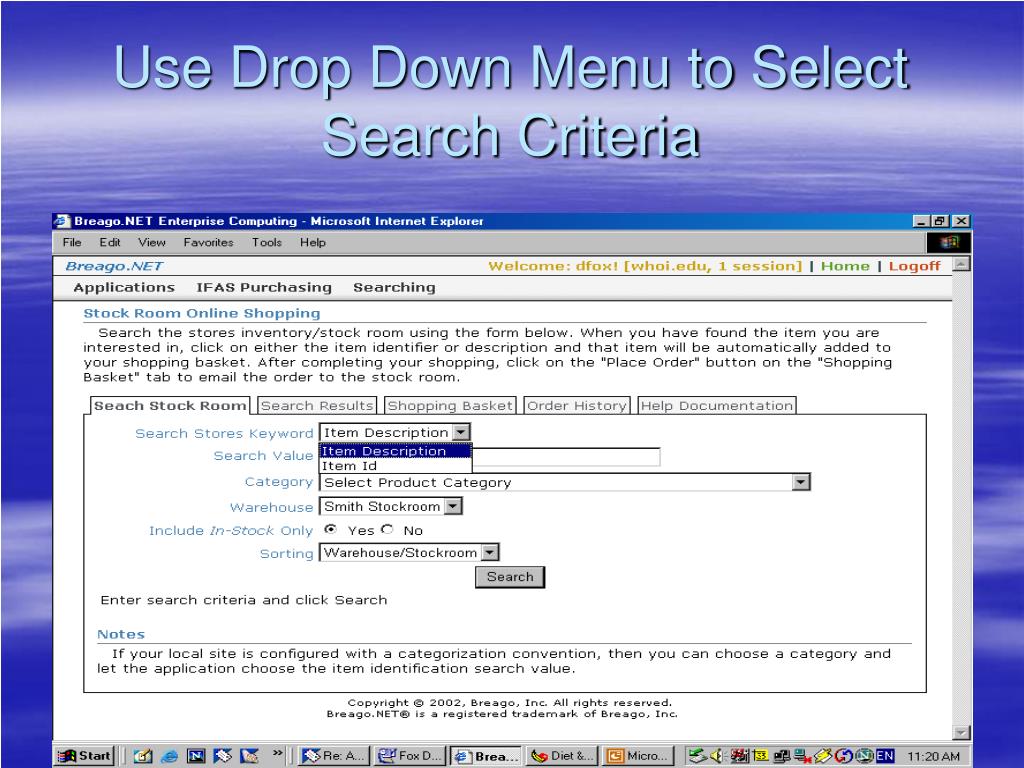Open the Applications menu
Viewport: 1024px width, 768px height.
point(124,287)
